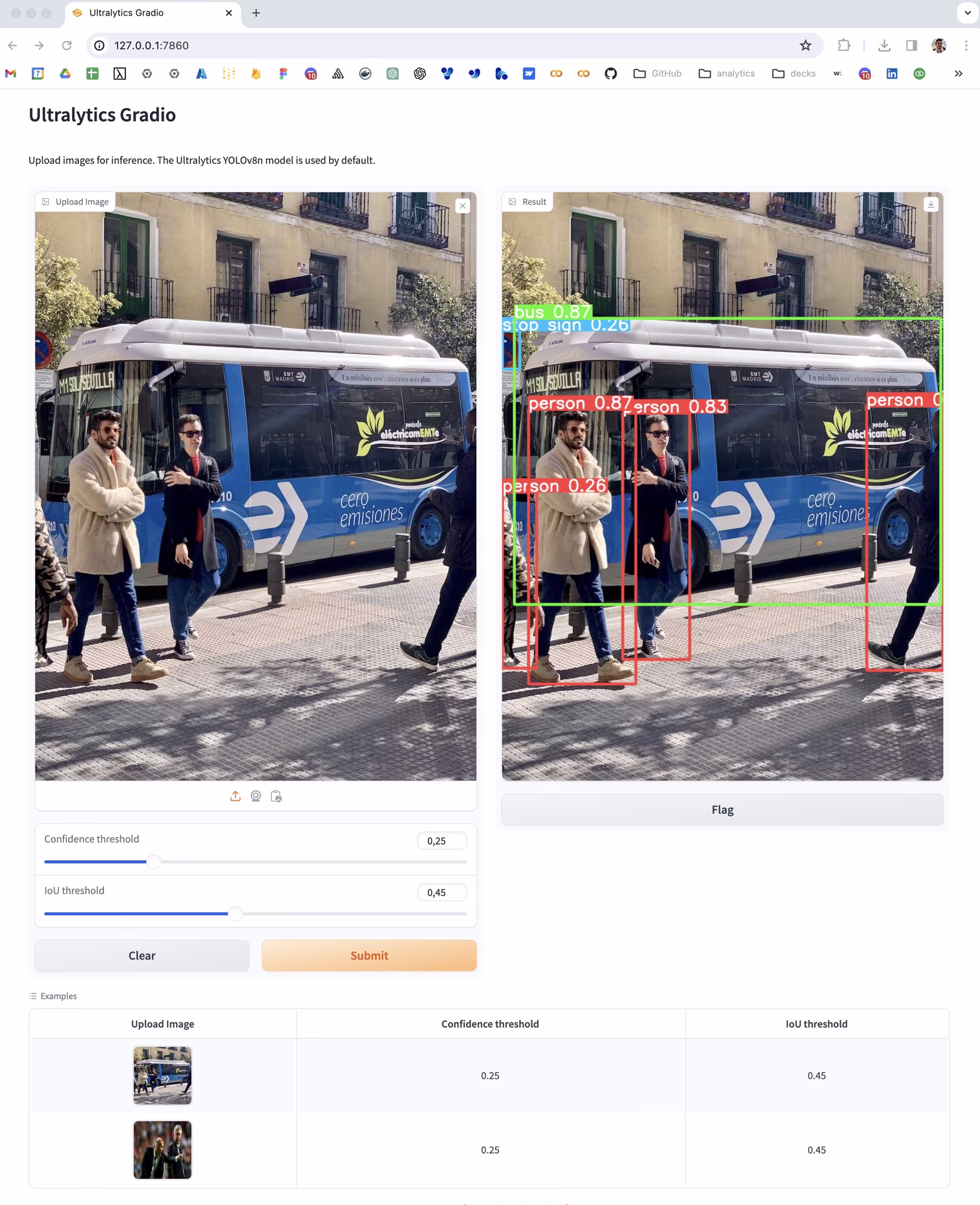Close the Ultralytics Gradio tab
The width and height of the screenshot is (980, 1205).
tap(229, 13)
